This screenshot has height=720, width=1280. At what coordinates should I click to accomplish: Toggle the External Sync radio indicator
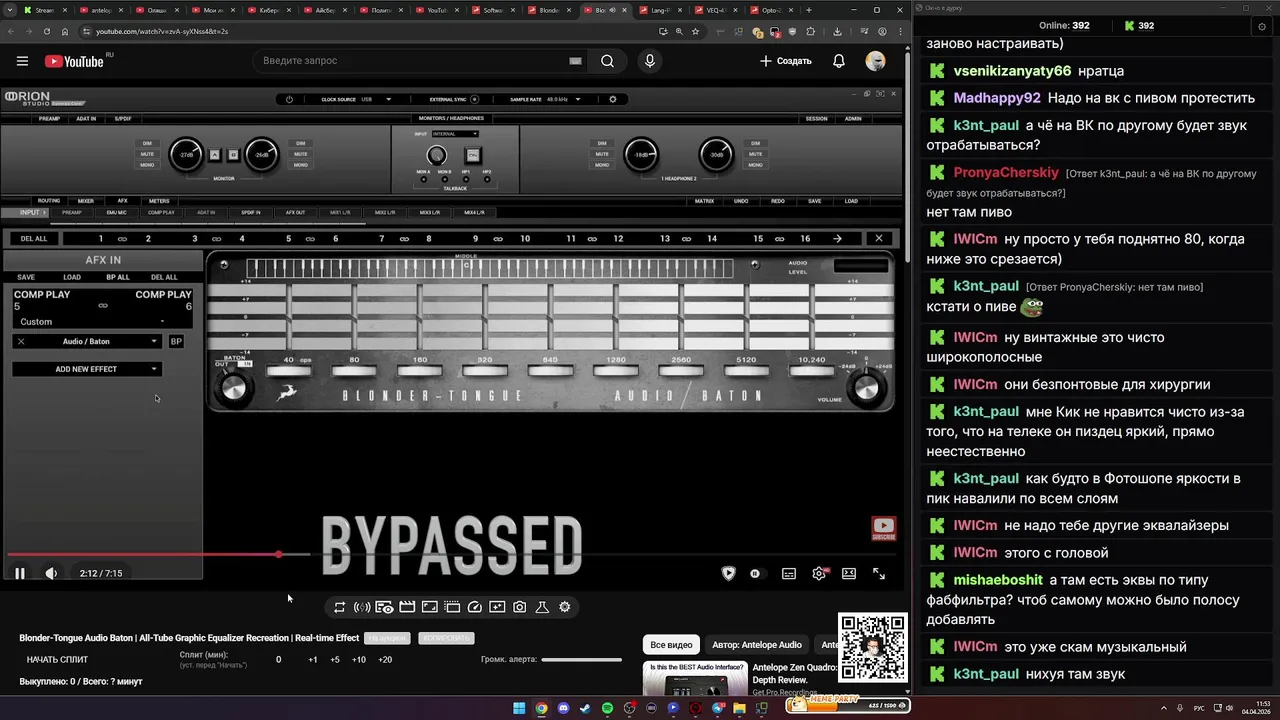[x=475, y=99]
